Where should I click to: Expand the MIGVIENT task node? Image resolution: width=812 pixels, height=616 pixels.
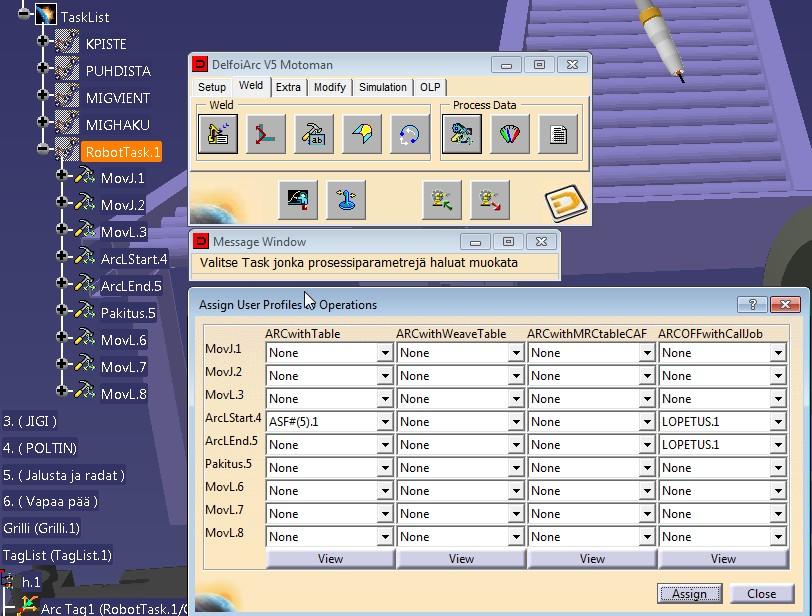pos(43,94)
